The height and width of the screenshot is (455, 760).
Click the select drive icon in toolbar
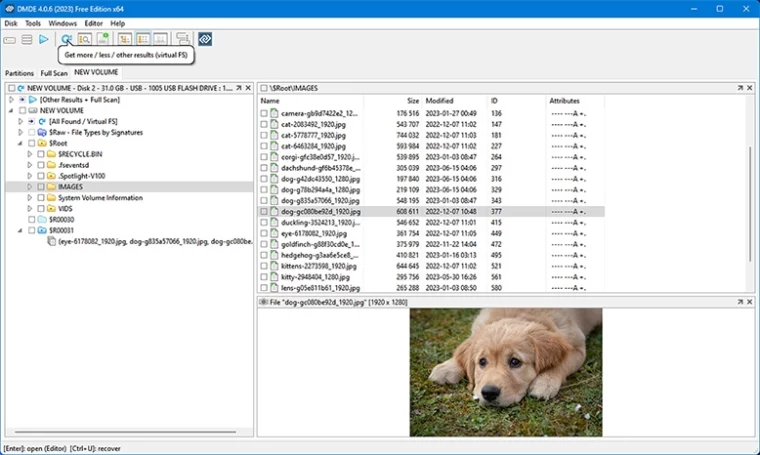coord(10,39)
